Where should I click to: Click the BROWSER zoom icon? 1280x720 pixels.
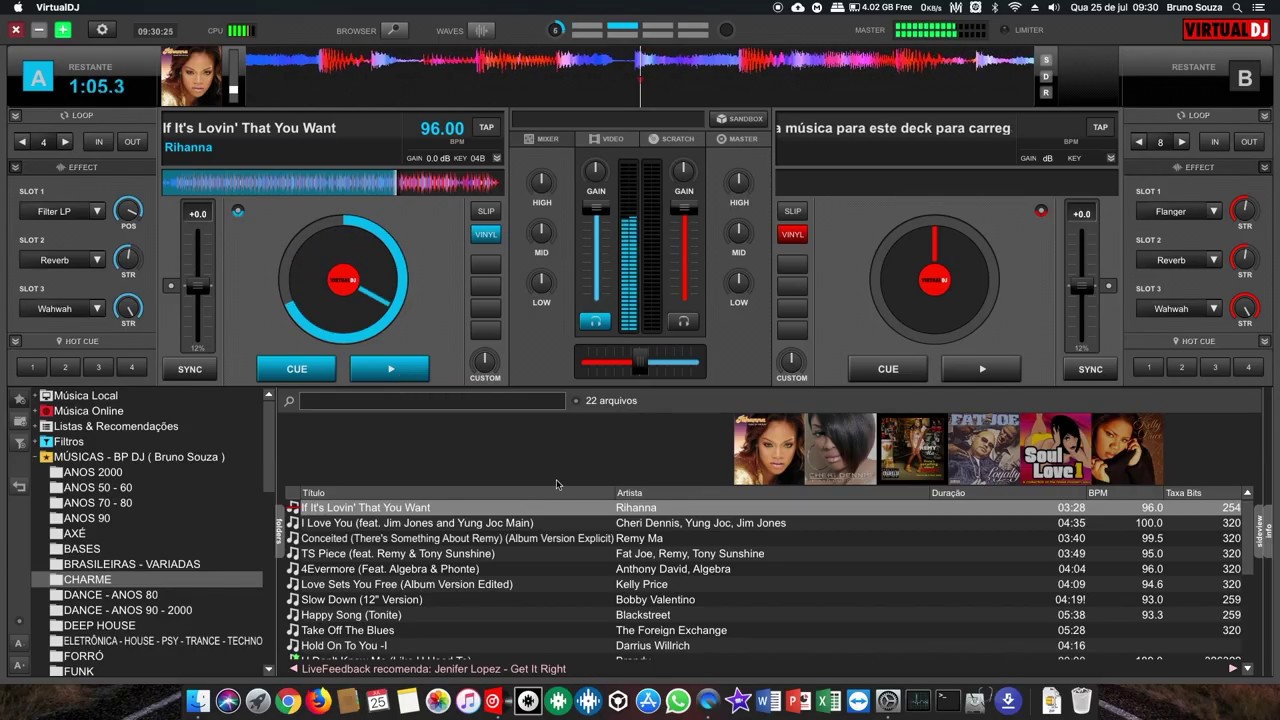(x=395, y=31)
